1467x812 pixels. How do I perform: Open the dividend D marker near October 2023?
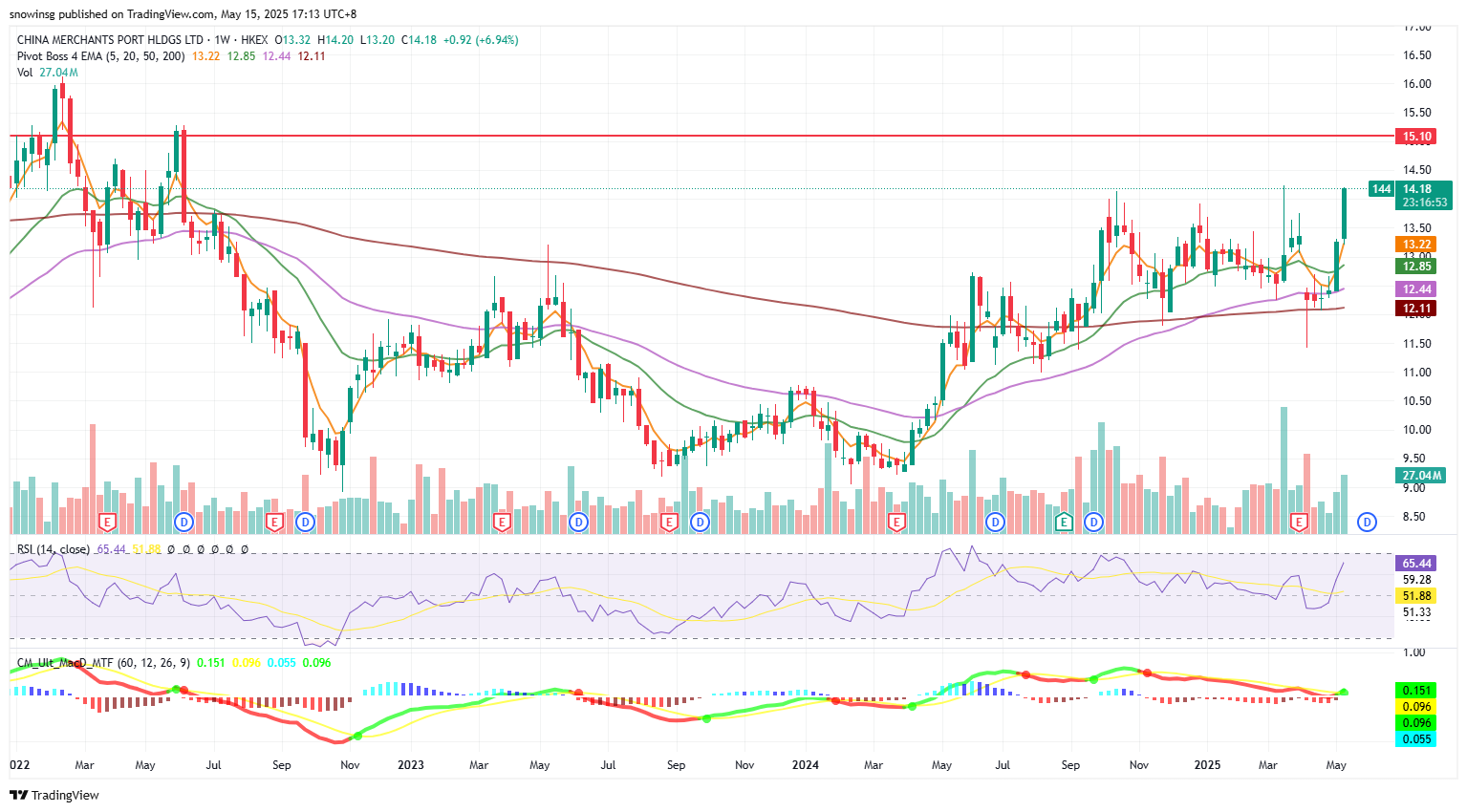[701, 522]
